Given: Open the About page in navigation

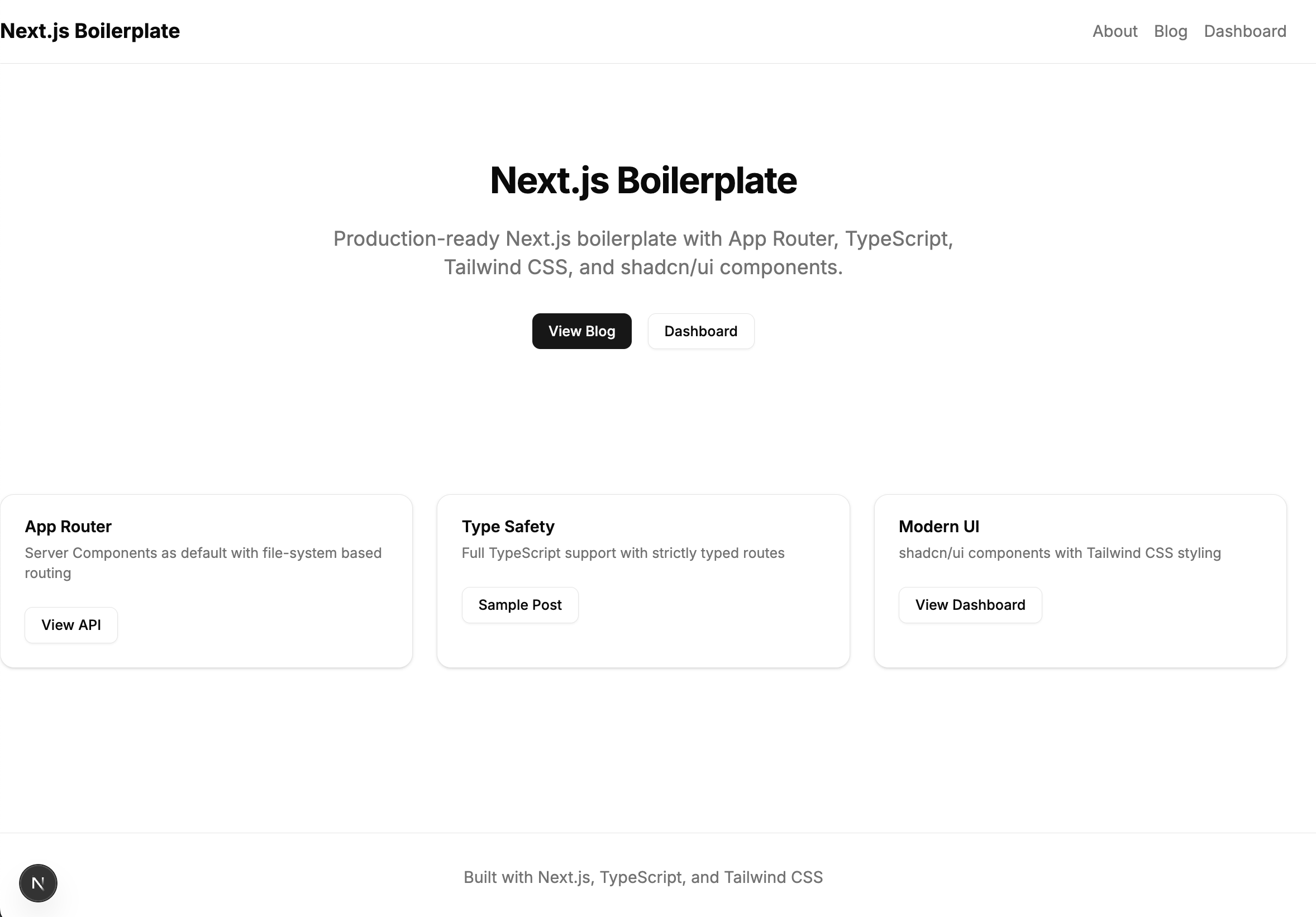Looking at the screenshot, I should pyautogui.click(x=1114, y=31).
